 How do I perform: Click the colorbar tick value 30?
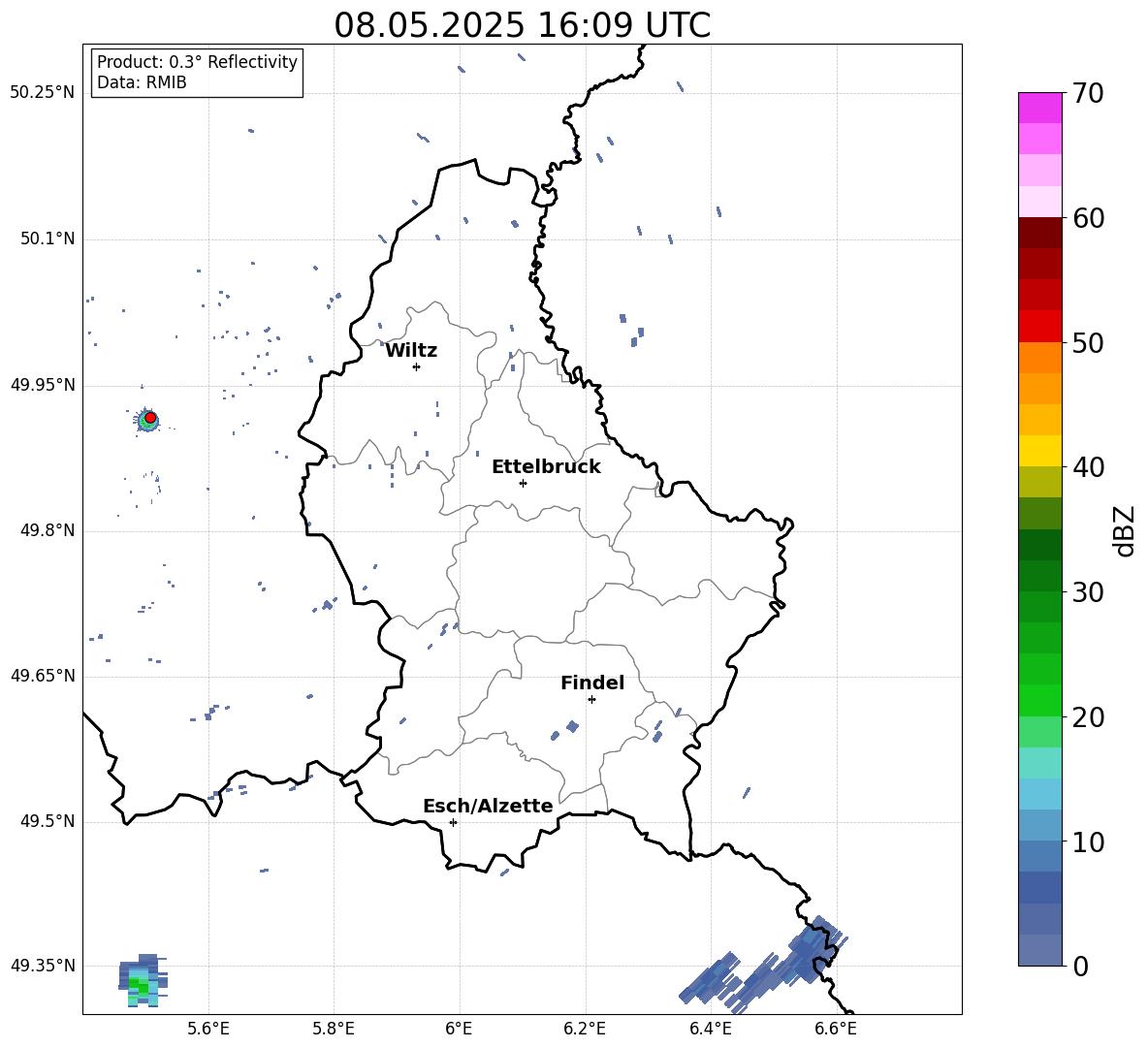coord(1088,592)
